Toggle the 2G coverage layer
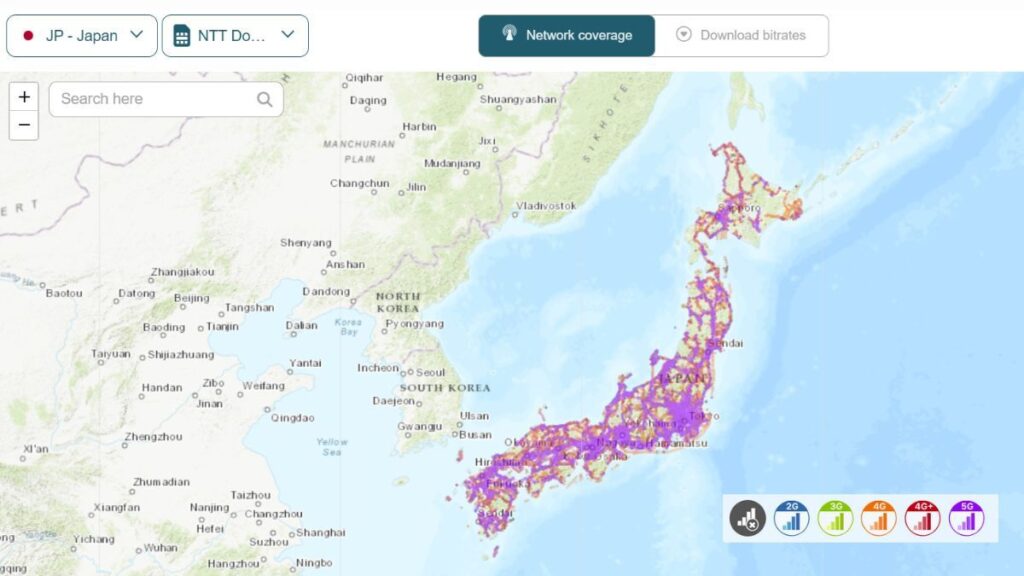 pyautogui.click(x=790, y=519)
